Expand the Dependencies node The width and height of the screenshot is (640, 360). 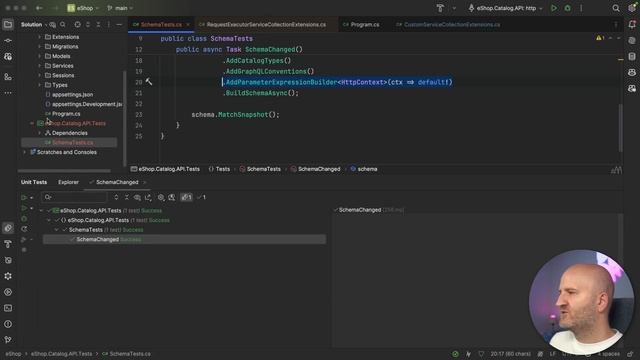coord(40,133)
